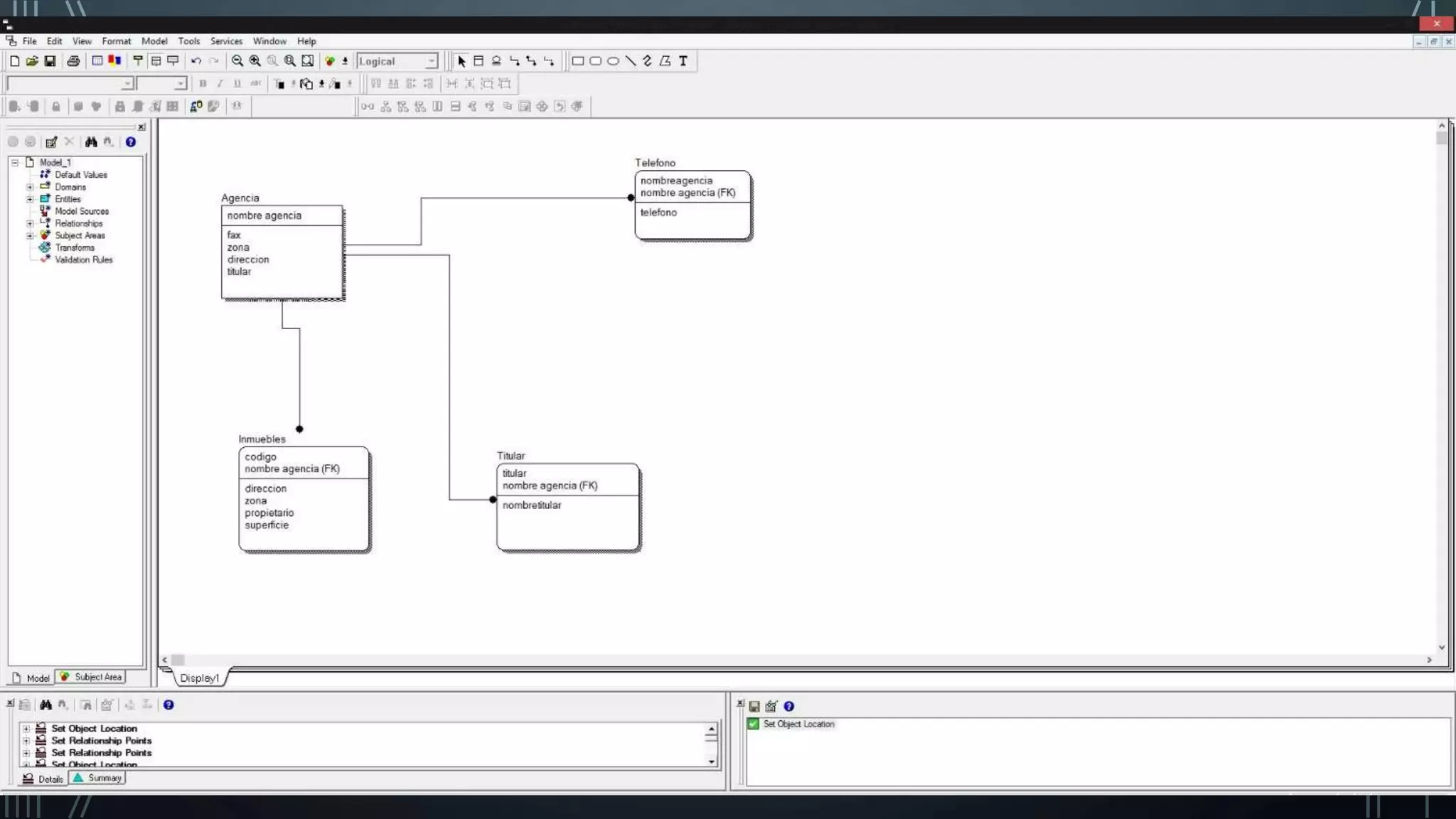The image size is (1456, 819).
Task: Open the font size dropdown
Action: [x=181, y=84]
